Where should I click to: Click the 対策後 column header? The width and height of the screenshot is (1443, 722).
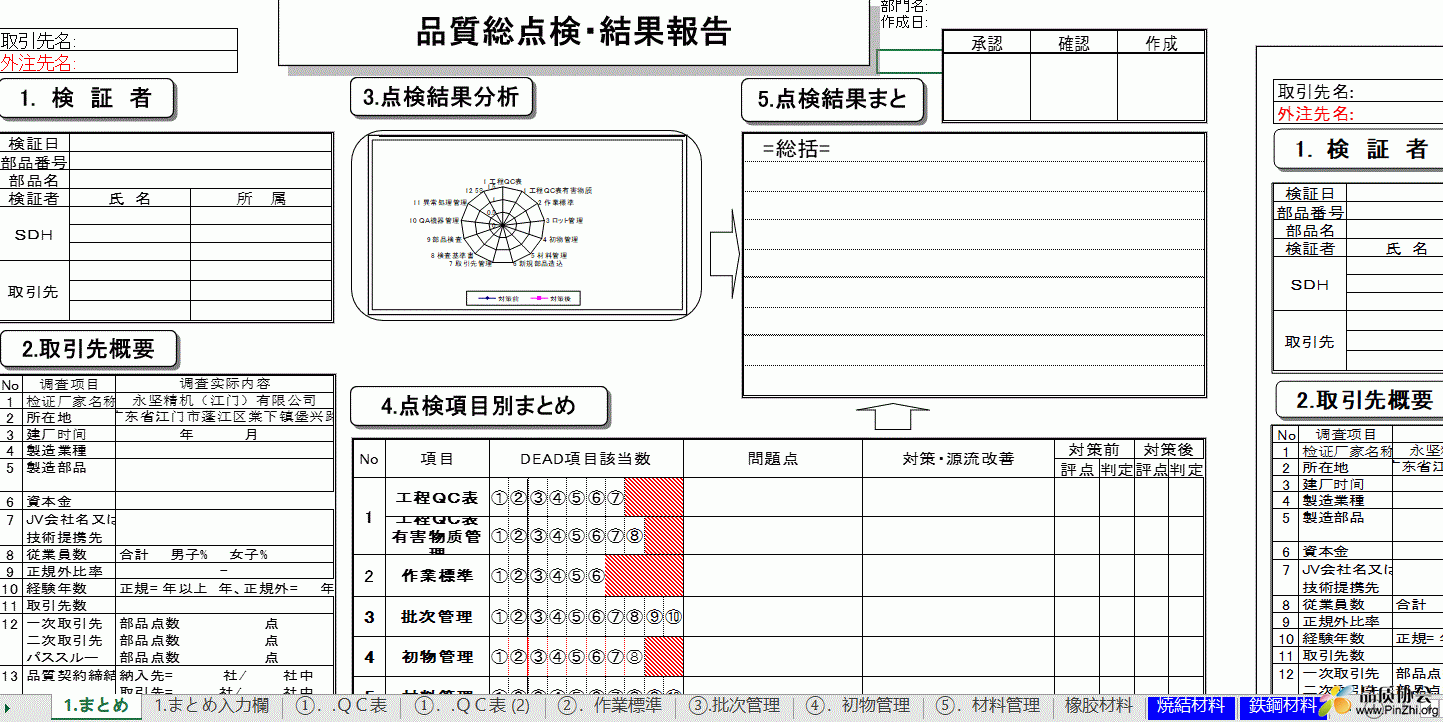pyautogui.click(x=1168, y=449)
